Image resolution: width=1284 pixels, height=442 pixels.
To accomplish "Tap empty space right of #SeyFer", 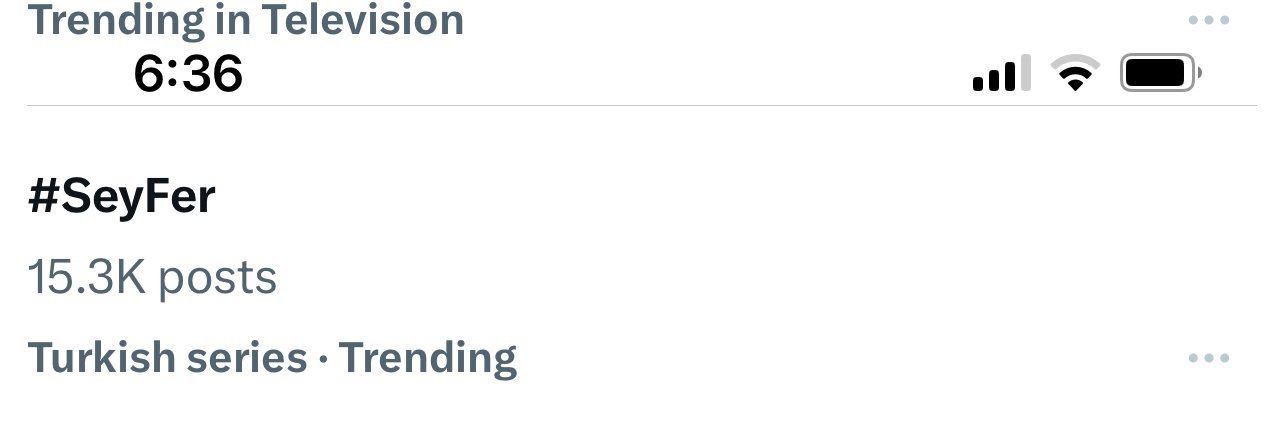I will [700, 197].
